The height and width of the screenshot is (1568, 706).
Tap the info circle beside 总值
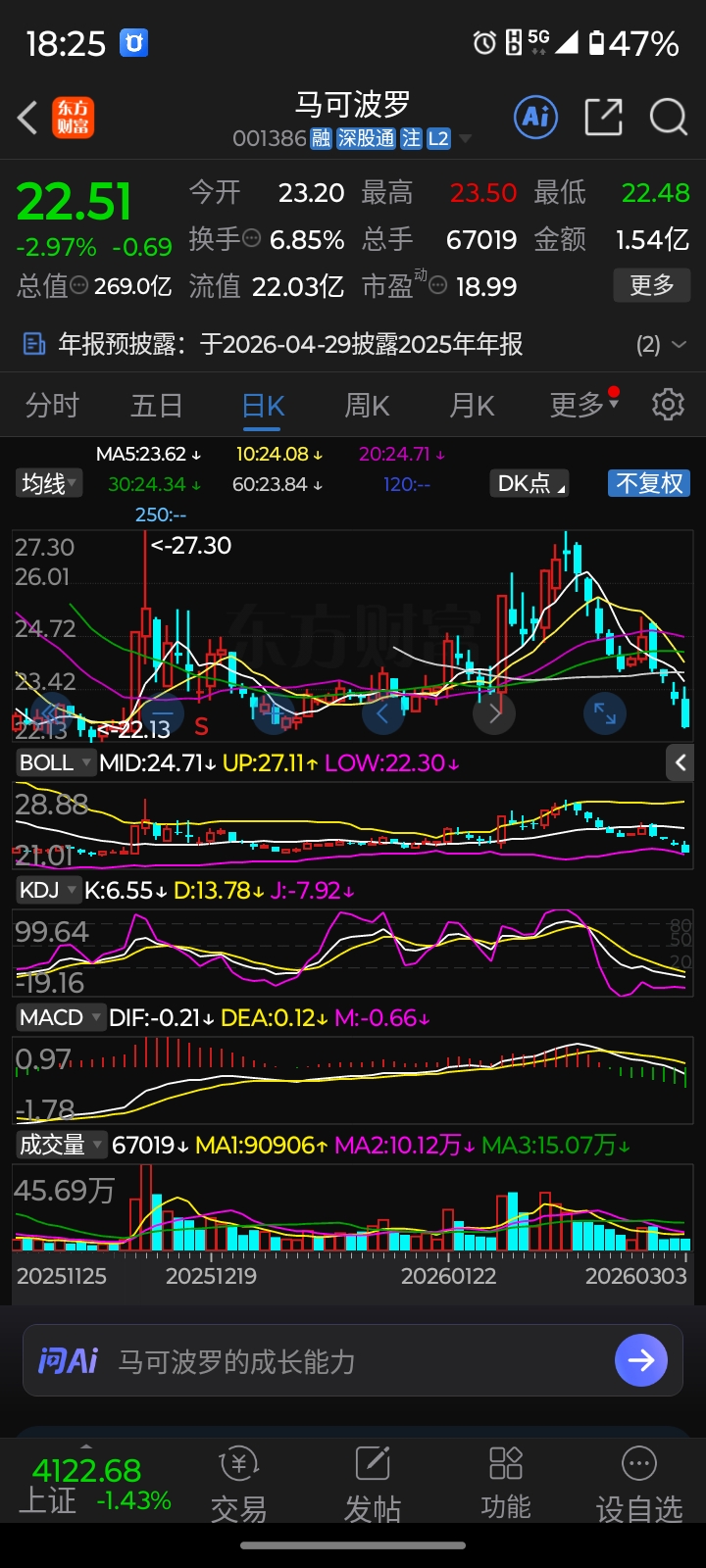[79, 286]
